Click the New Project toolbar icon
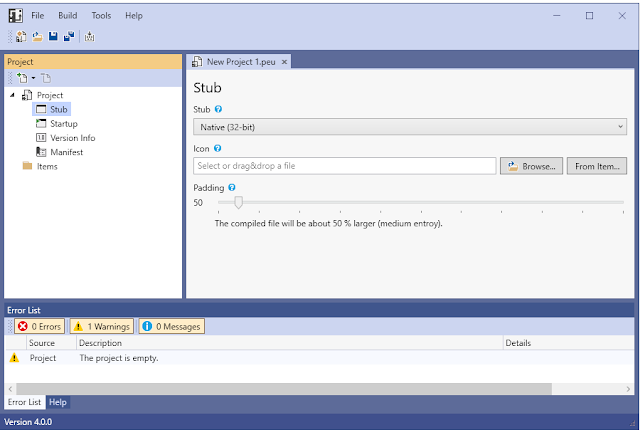Screen dimensions: 640x430 [21, 37]
